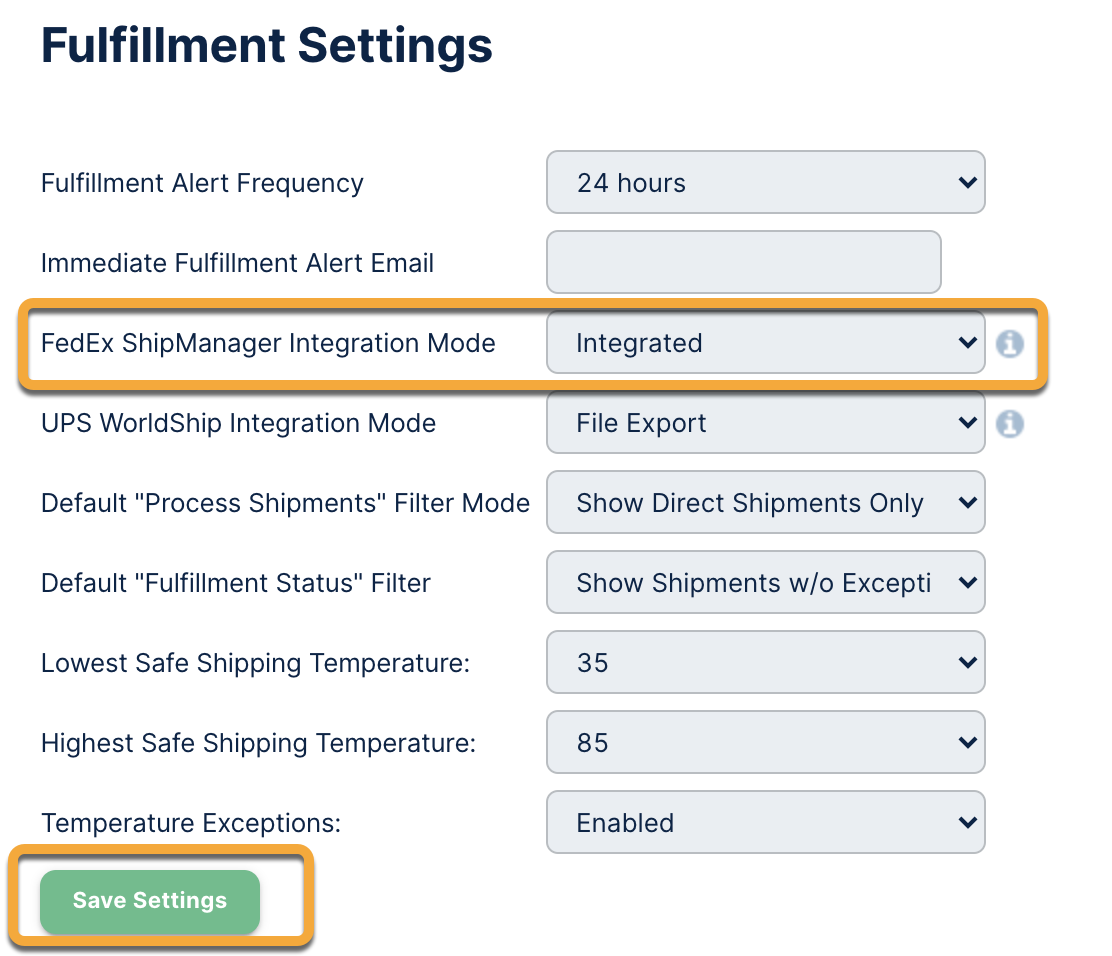1112x956 pixels.
Task: Click the "FedEx ShipManager Integration Mode" label
Action: [x=268, y=344]
